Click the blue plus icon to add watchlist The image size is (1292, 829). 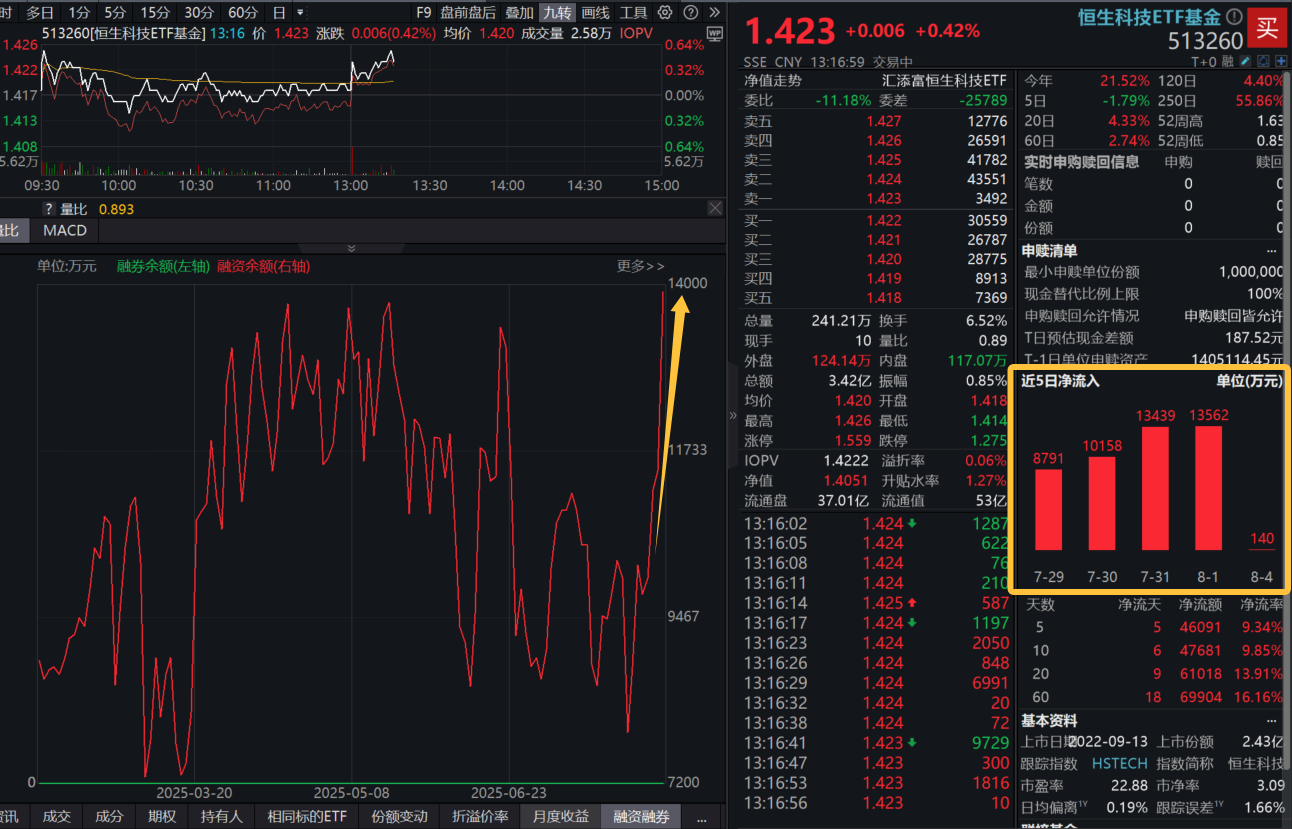click(1281, 61)
